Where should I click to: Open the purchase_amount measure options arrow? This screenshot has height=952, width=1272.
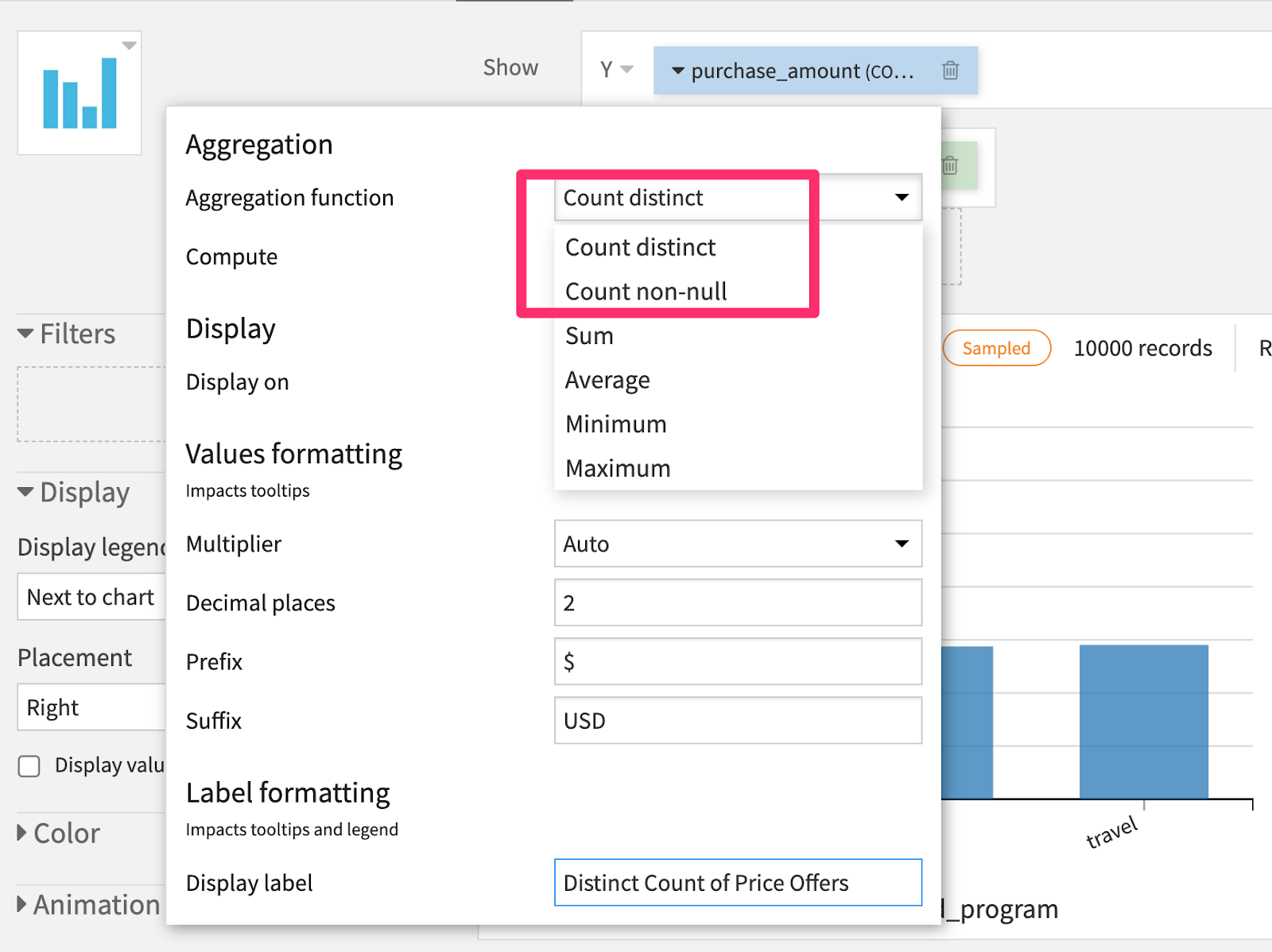coord(678,71)
